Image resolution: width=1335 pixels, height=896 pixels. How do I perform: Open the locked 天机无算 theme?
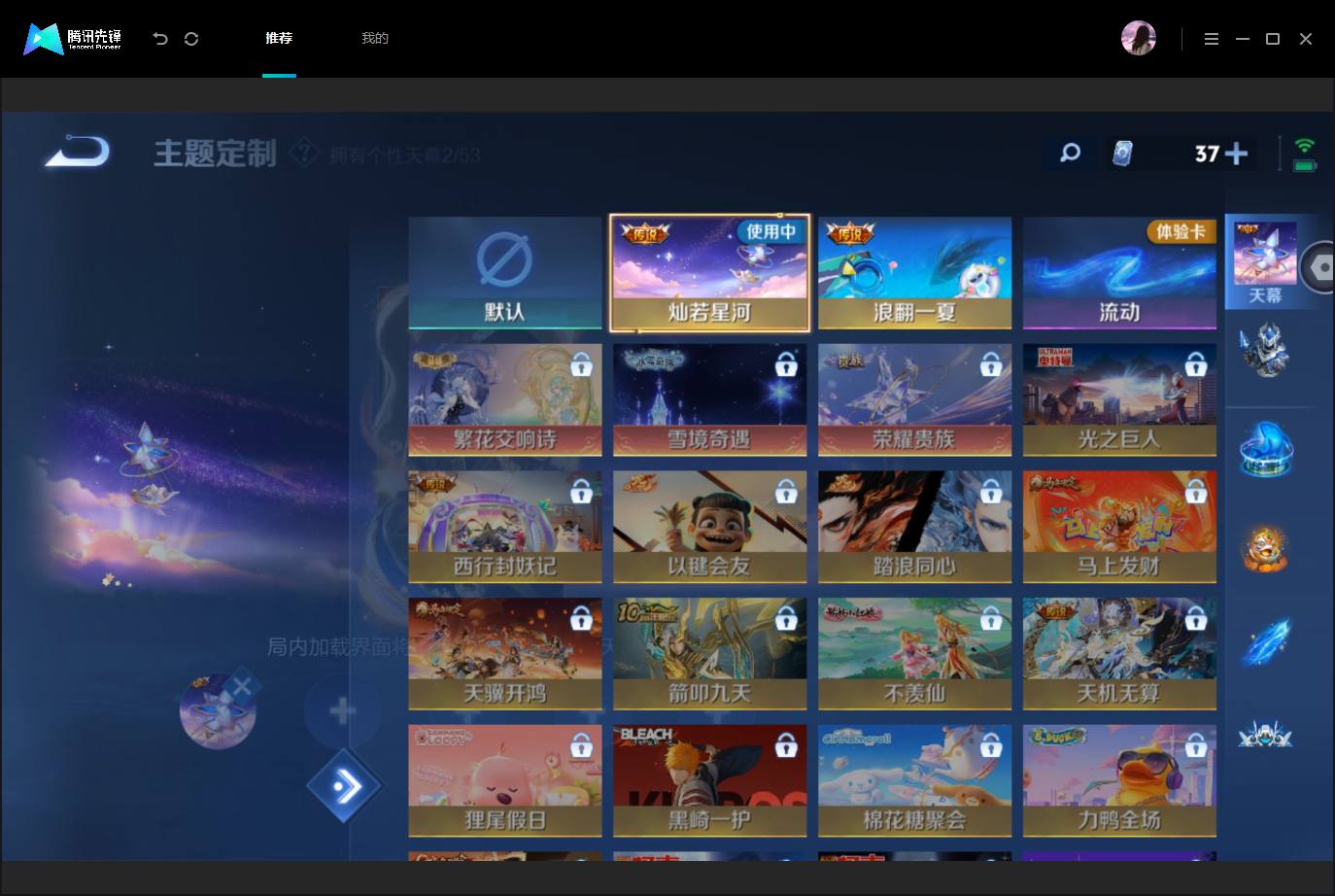click(1120, 654)
